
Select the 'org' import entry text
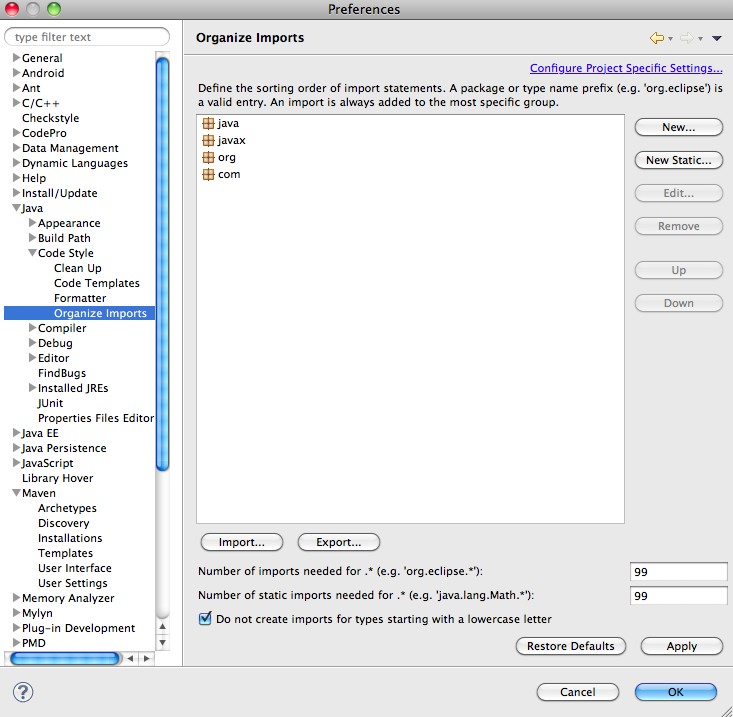(x=227, y=158)
